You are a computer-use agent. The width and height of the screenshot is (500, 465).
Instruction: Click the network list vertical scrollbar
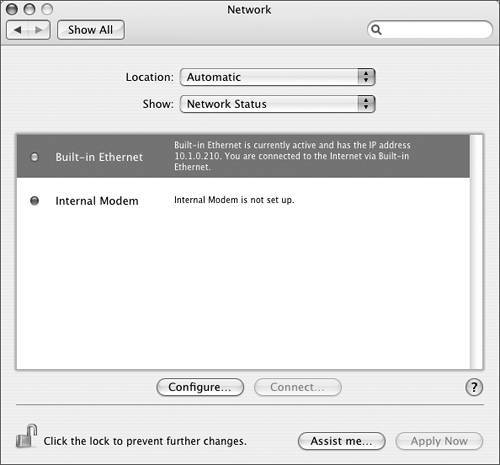476,252
